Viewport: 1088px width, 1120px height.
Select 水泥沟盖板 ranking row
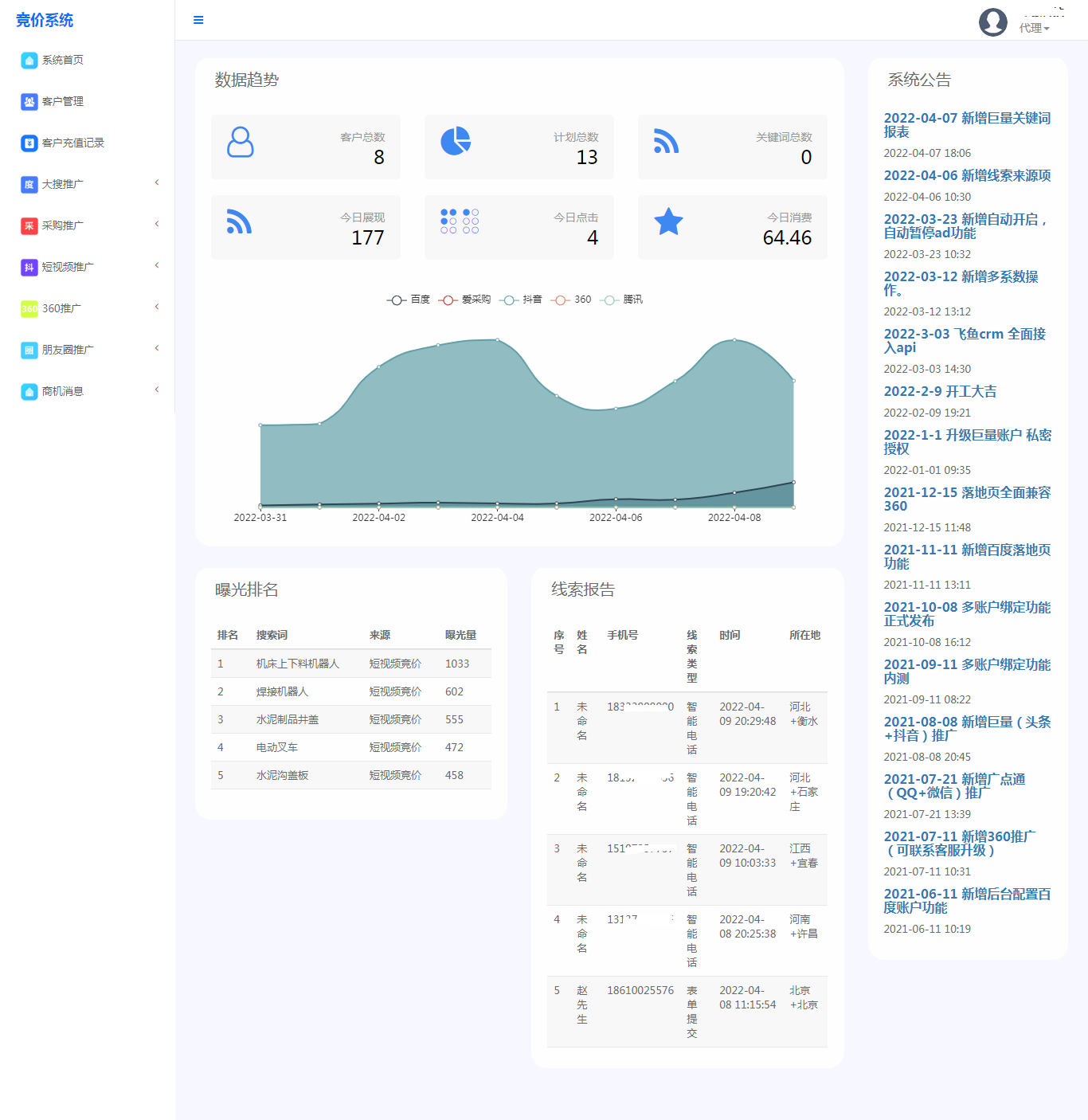pyautogui.click(x=351, y=775)
